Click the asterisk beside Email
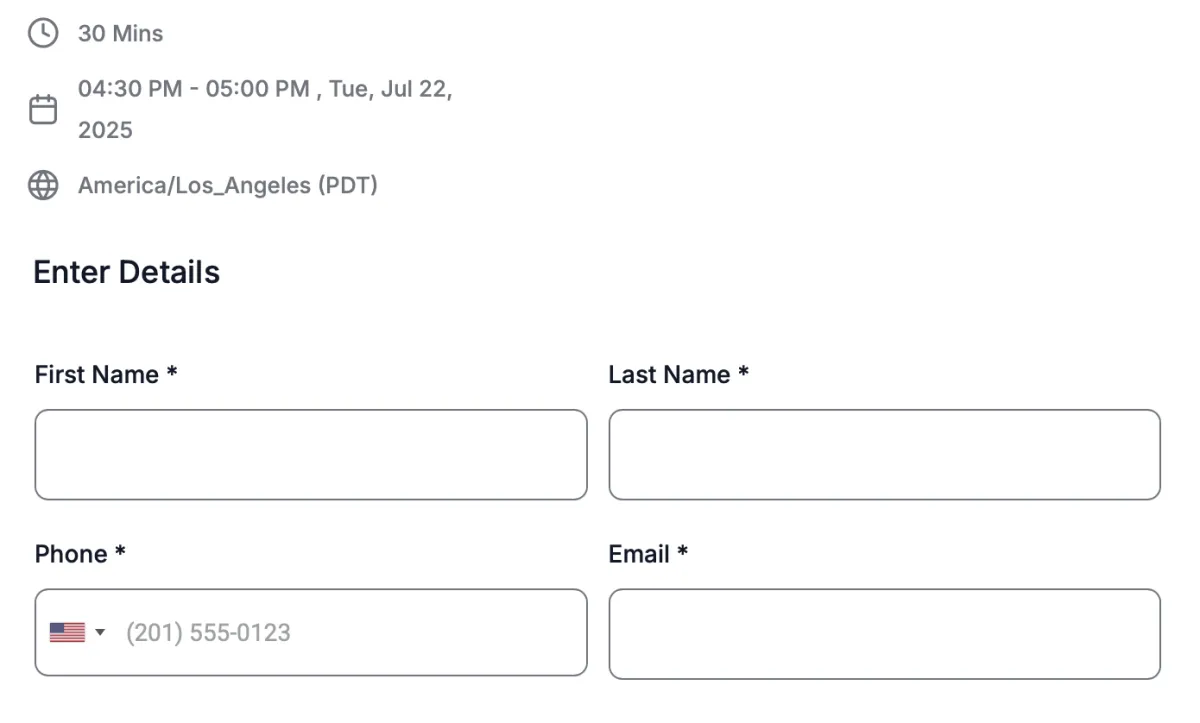Viewport: 1200px width, 723px height. point(683,552)
